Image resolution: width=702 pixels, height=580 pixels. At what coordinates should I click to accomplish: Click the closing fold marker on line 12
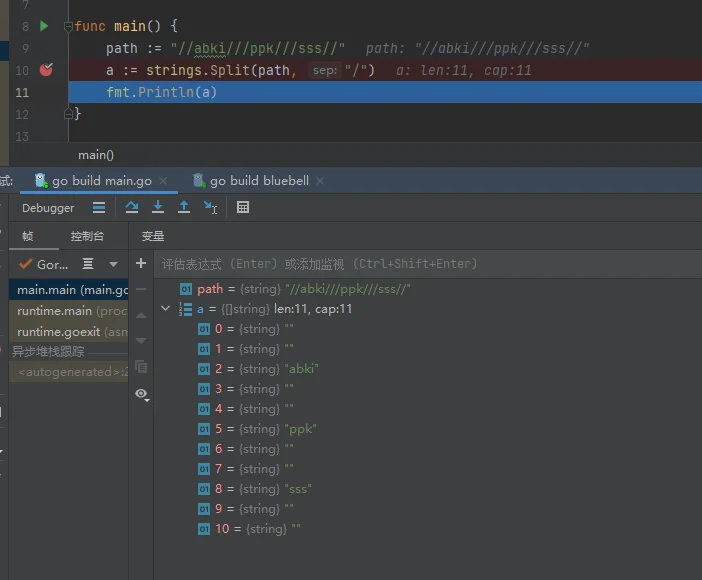(x=68, y=114)
